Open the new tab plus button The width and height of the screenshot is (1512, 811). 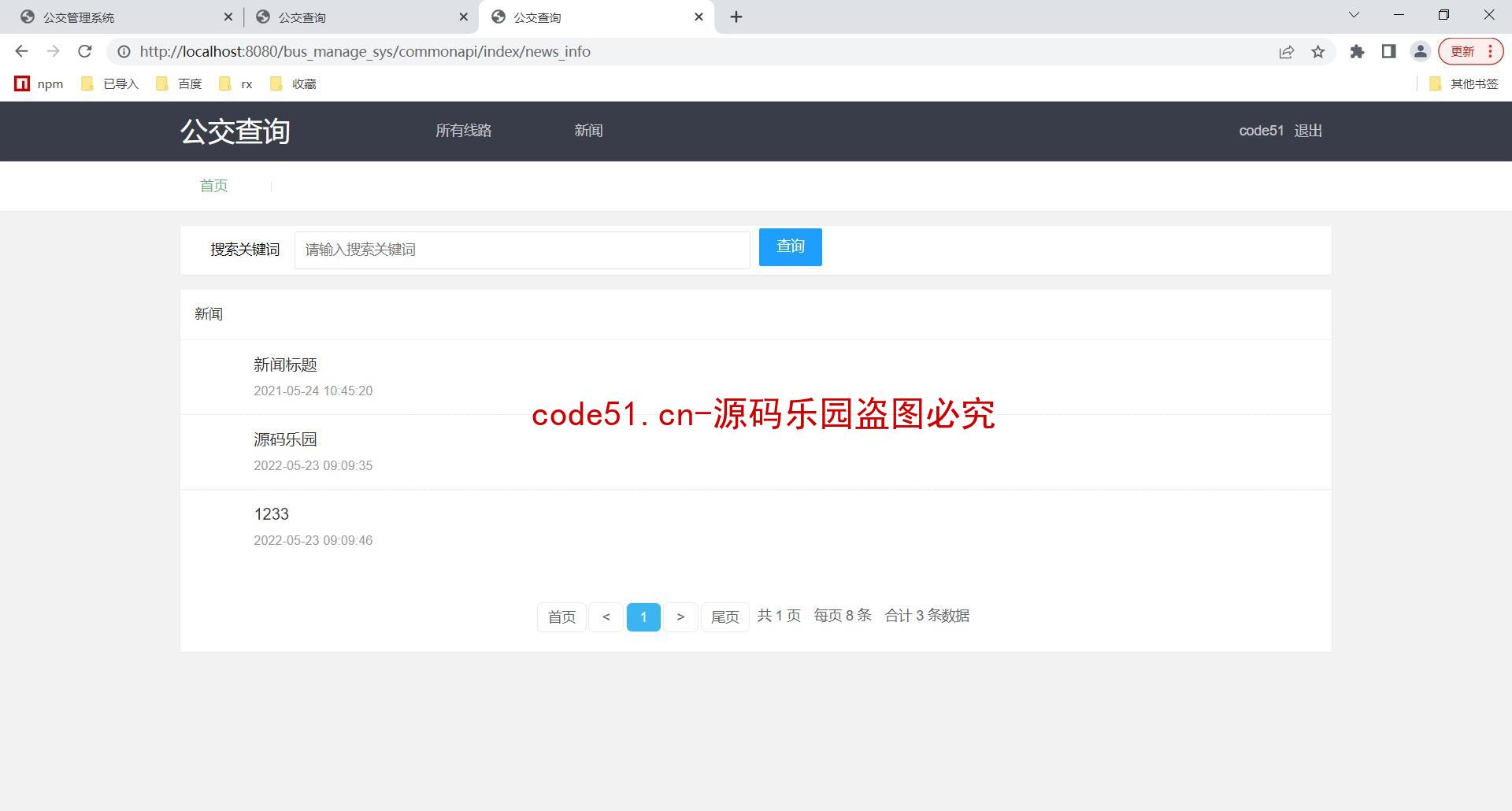736,17
